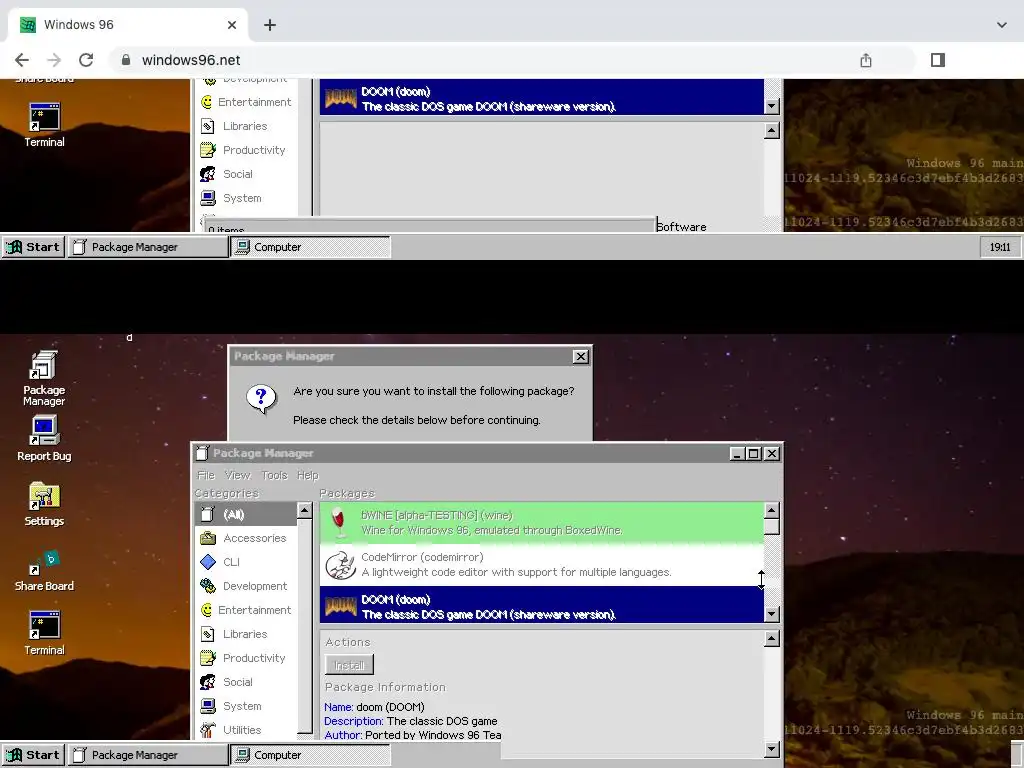The image size is (1024, 768).
Task: Minimize the Package Manager window
Action: (737, 453)
